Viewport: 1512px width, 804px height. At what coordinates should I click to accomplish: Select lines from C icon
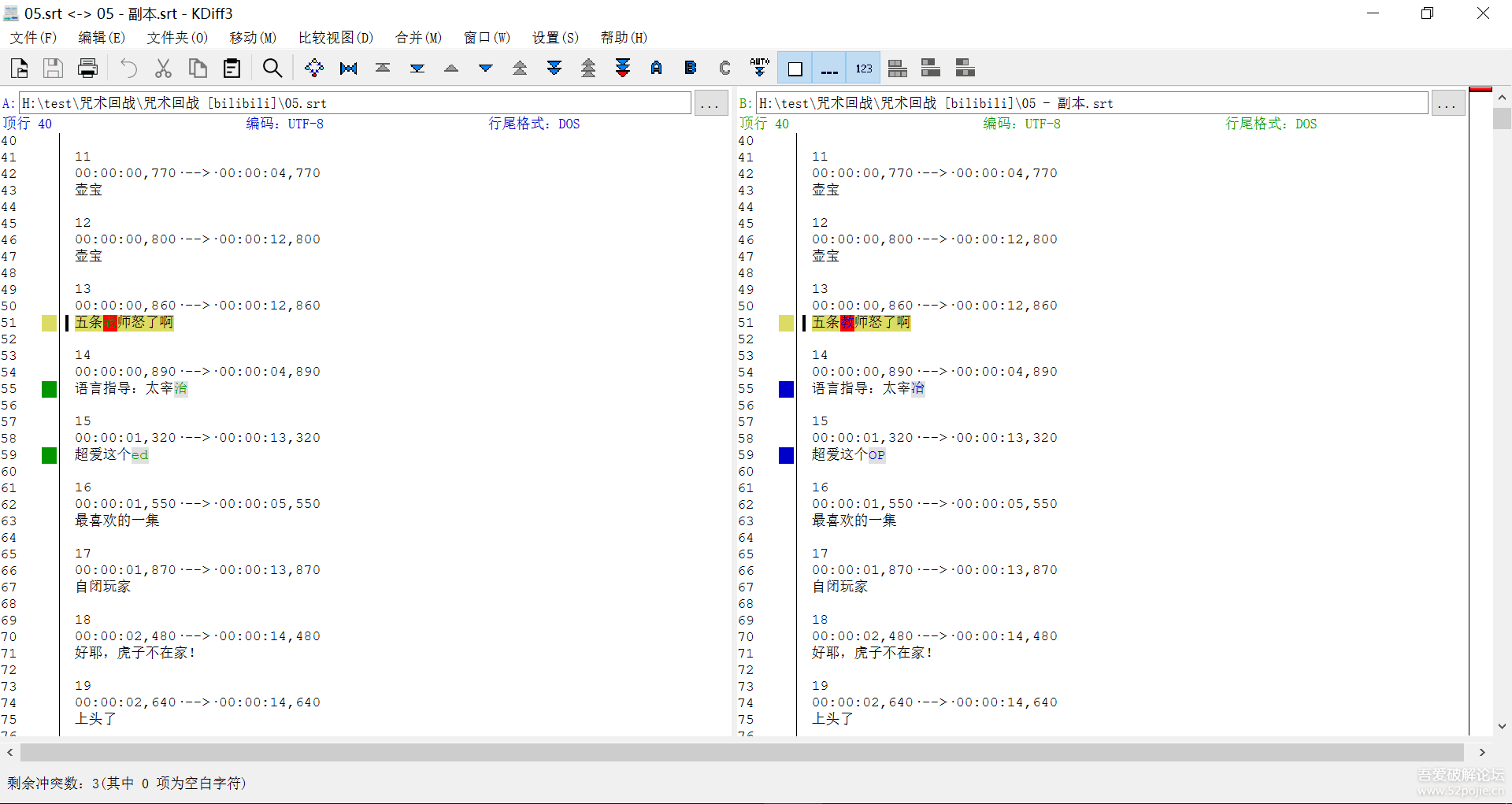click(725, 69)
